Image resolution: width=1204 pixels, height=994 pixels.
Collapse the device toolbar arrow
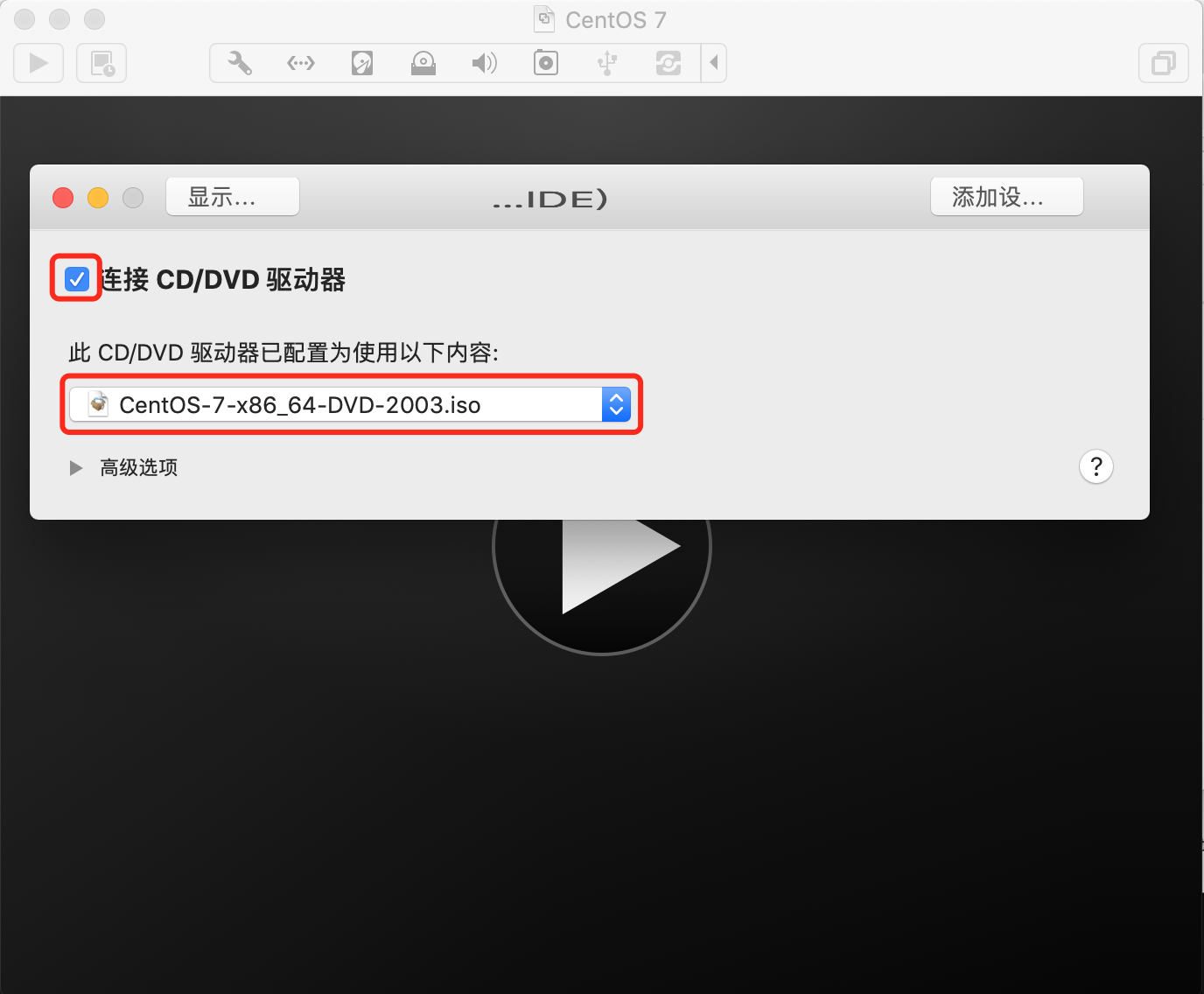tap(714, 63)
